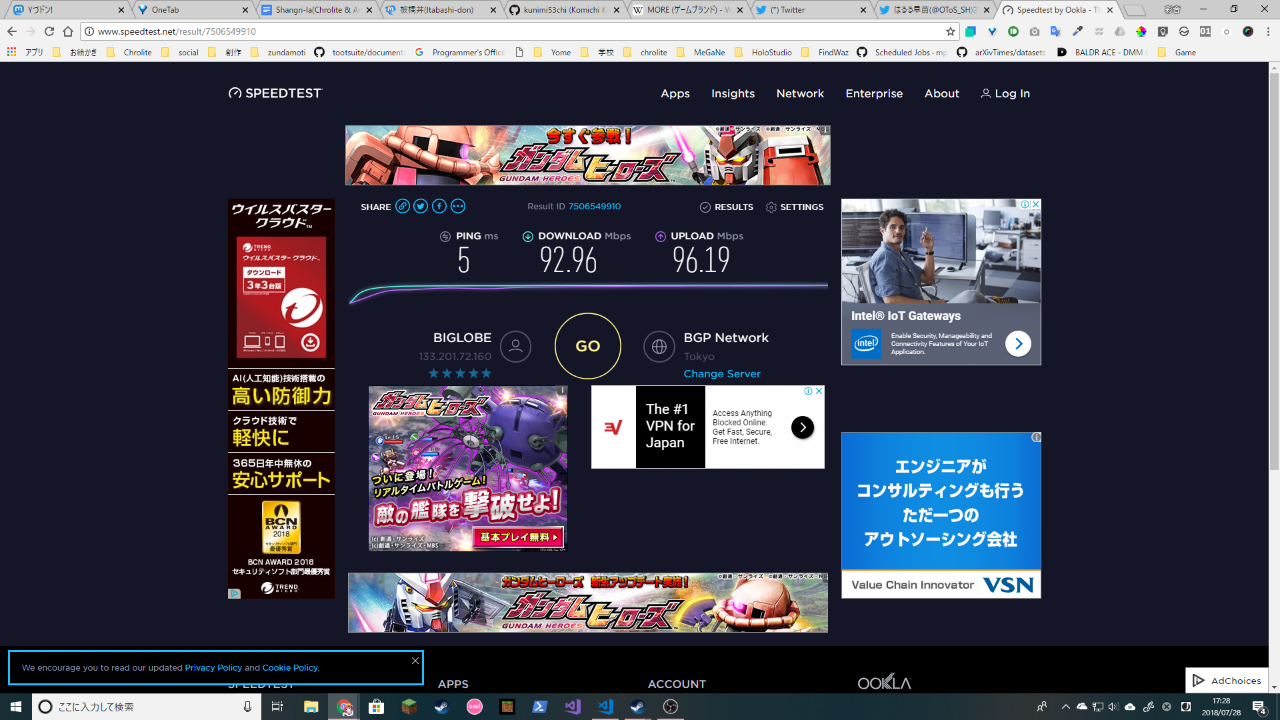Open the Result ID 7506549910 link

[594, 207]
